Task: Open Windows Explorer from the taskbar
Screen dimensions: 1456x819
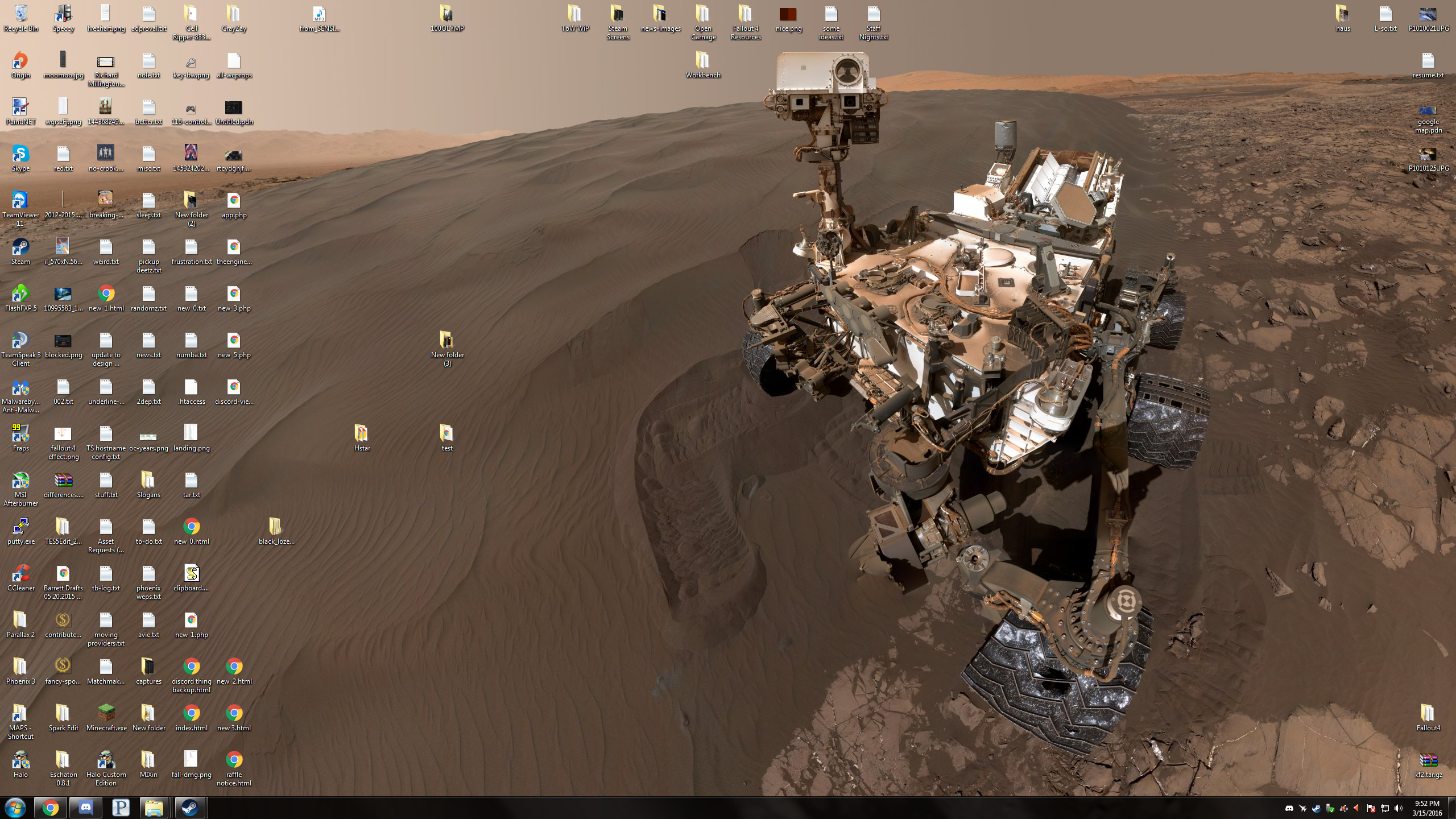Action: pos(154,808)
